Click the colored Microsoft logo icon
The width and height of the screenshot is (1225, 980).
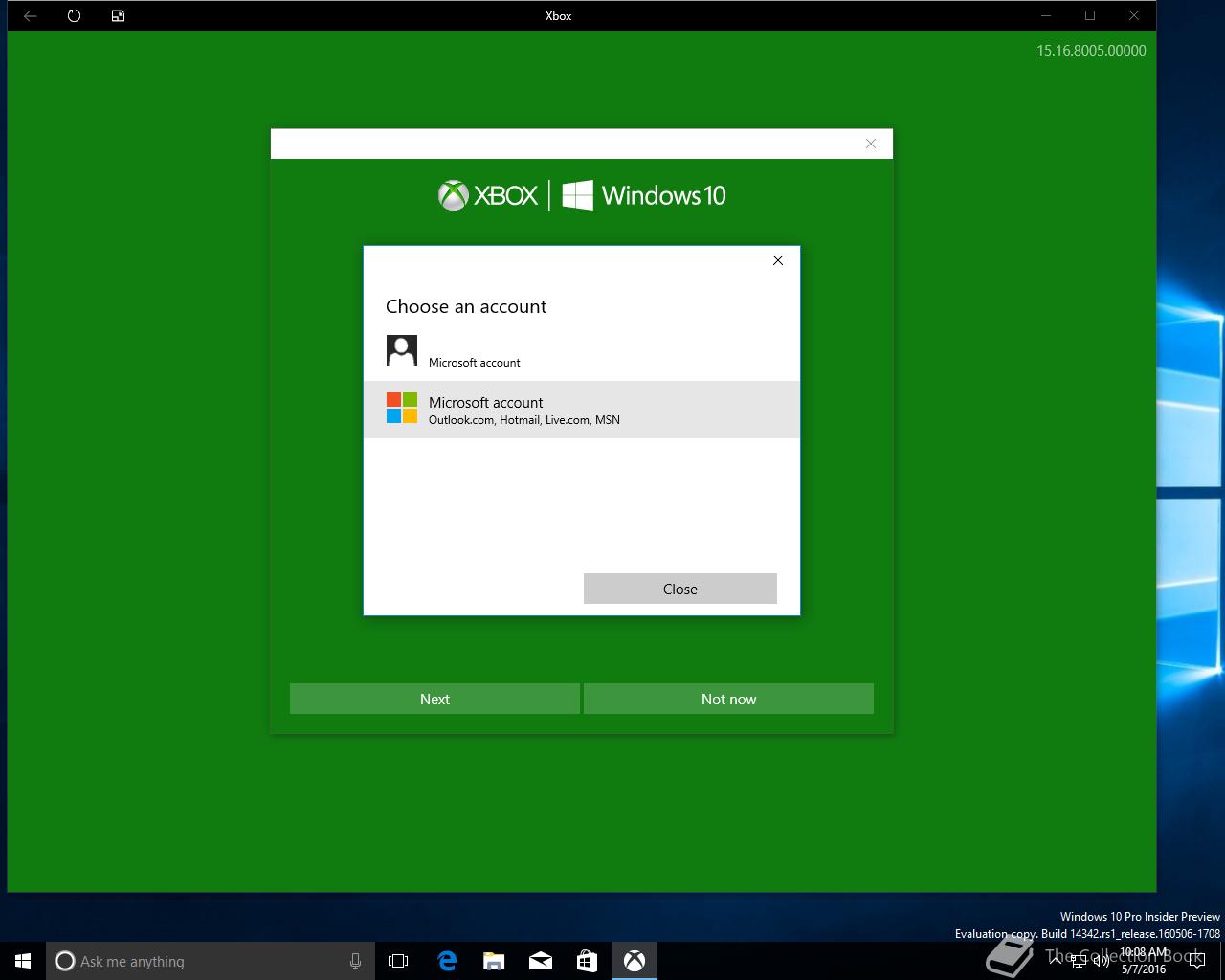tap(402, 408)
